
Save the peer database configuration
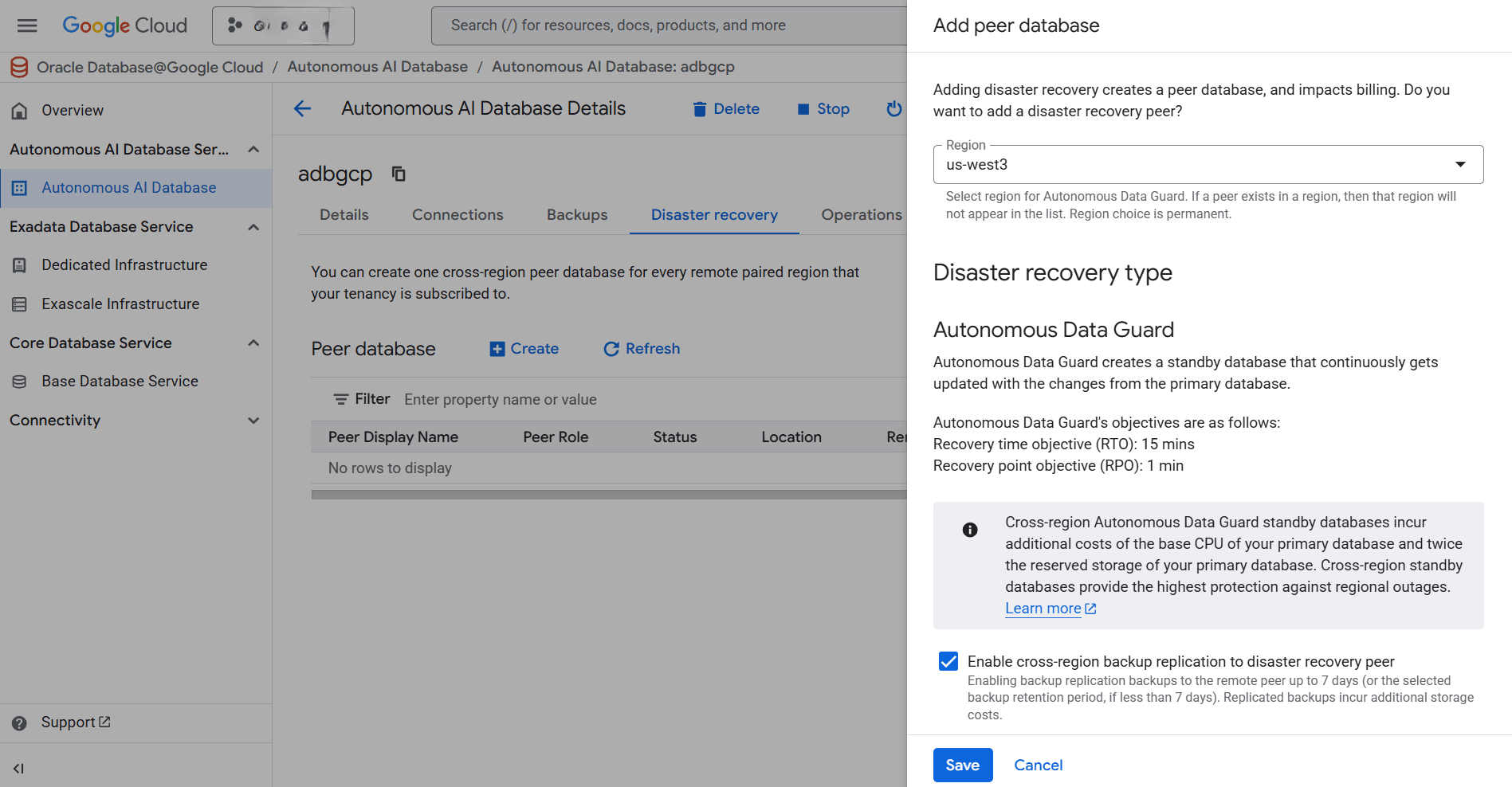[962, 765]
